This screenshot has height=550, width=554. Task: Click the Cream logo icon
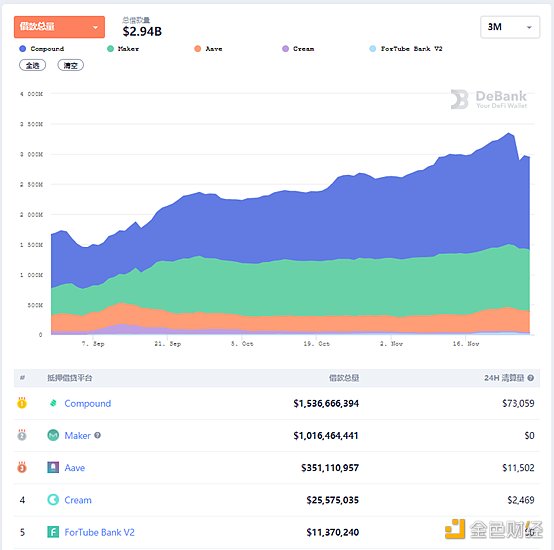coord(53,499)
